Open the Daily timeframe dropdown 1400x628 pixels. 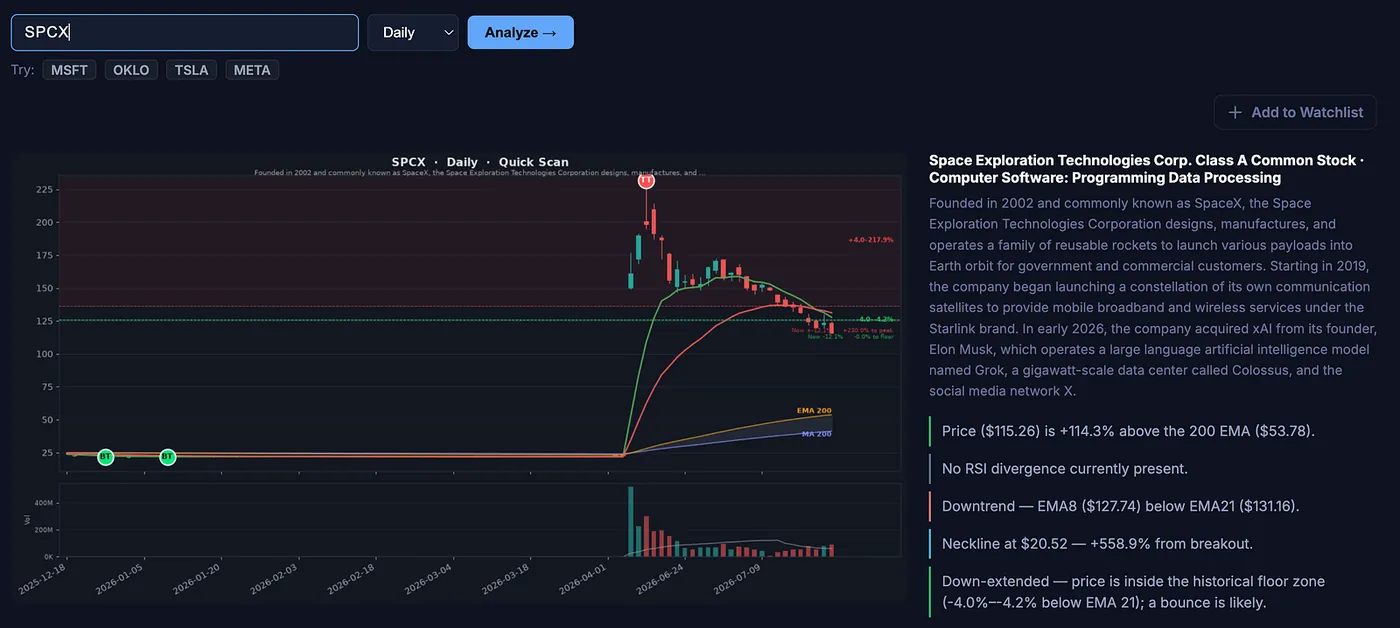click(413, 32)
